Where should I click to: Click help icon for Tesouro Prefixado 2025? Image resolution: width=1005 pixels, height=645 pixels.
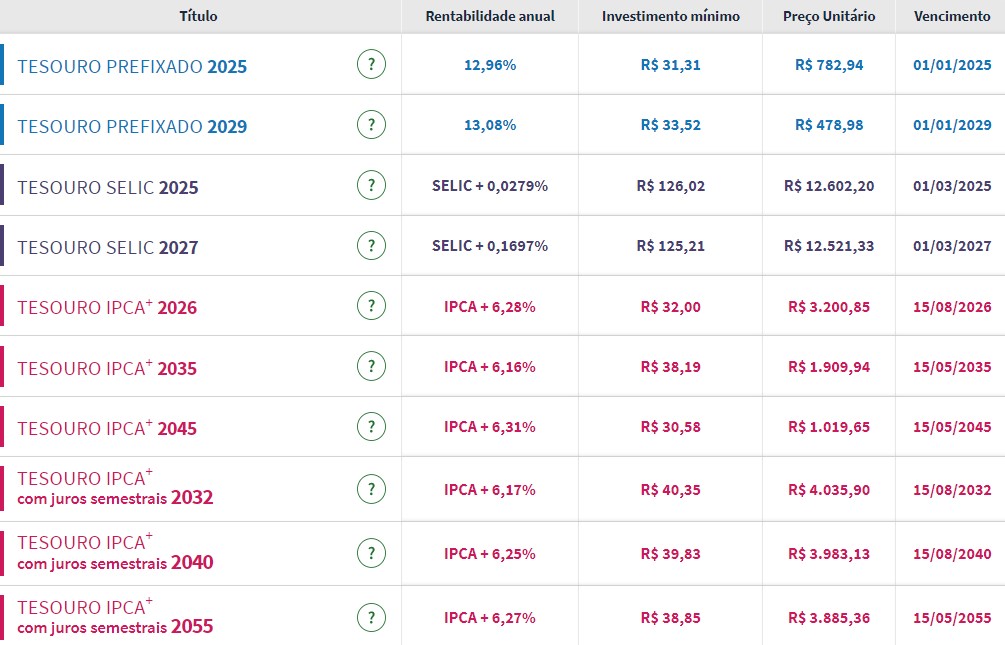pyautogui.click(x=371, y=65)
